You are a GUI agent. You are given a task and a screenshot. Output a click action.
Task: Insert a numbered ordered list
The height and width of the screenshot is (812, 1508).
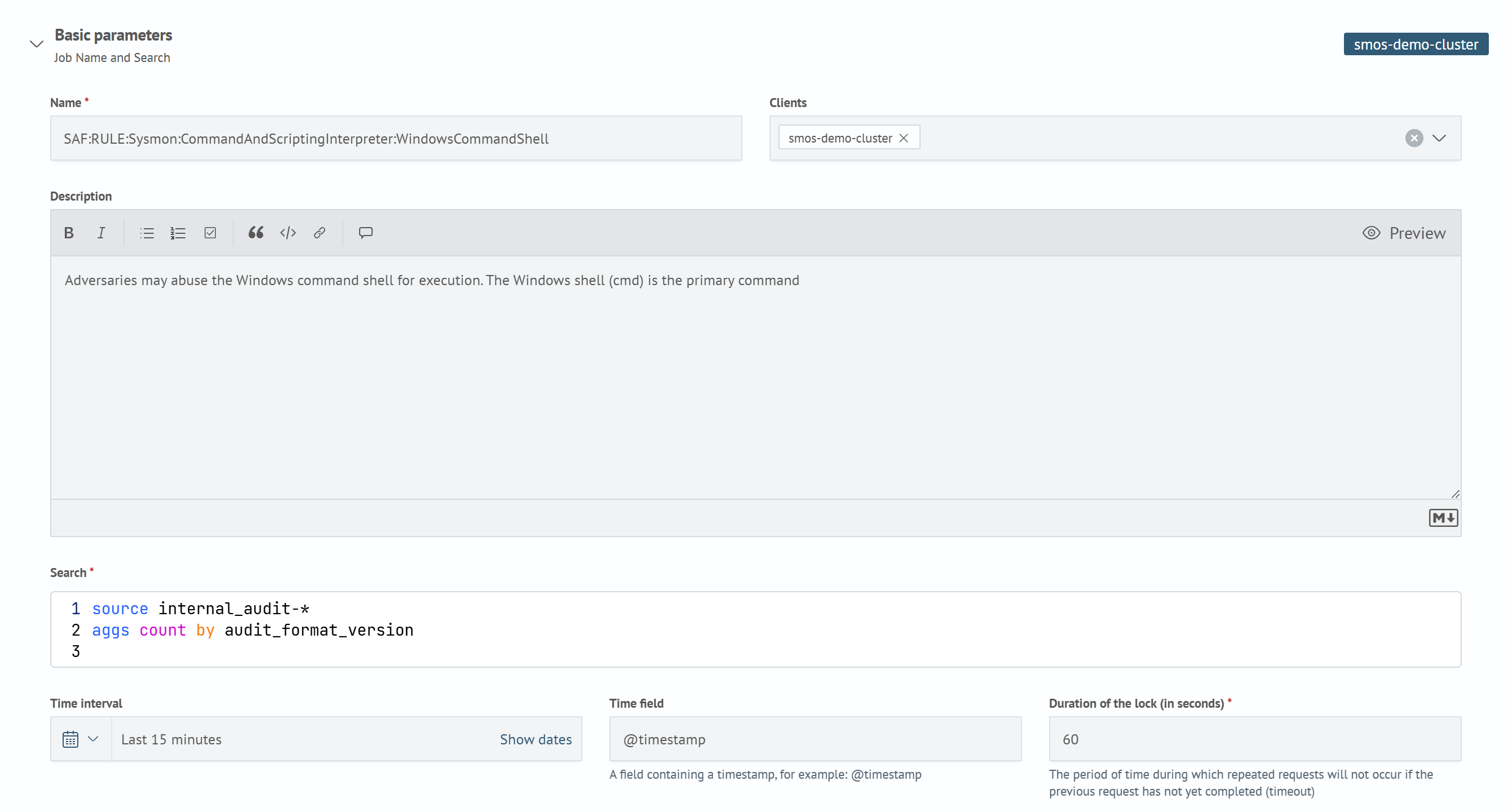pos(178,233)
